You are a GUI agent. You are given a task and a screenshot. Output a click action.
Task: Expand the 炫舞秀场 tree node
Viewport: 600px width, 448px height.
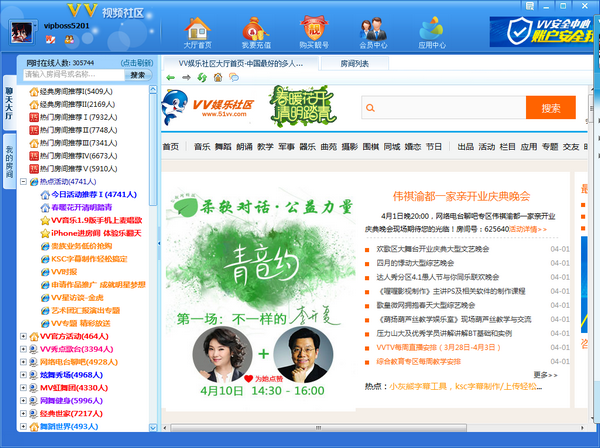[x=24, y=375]
